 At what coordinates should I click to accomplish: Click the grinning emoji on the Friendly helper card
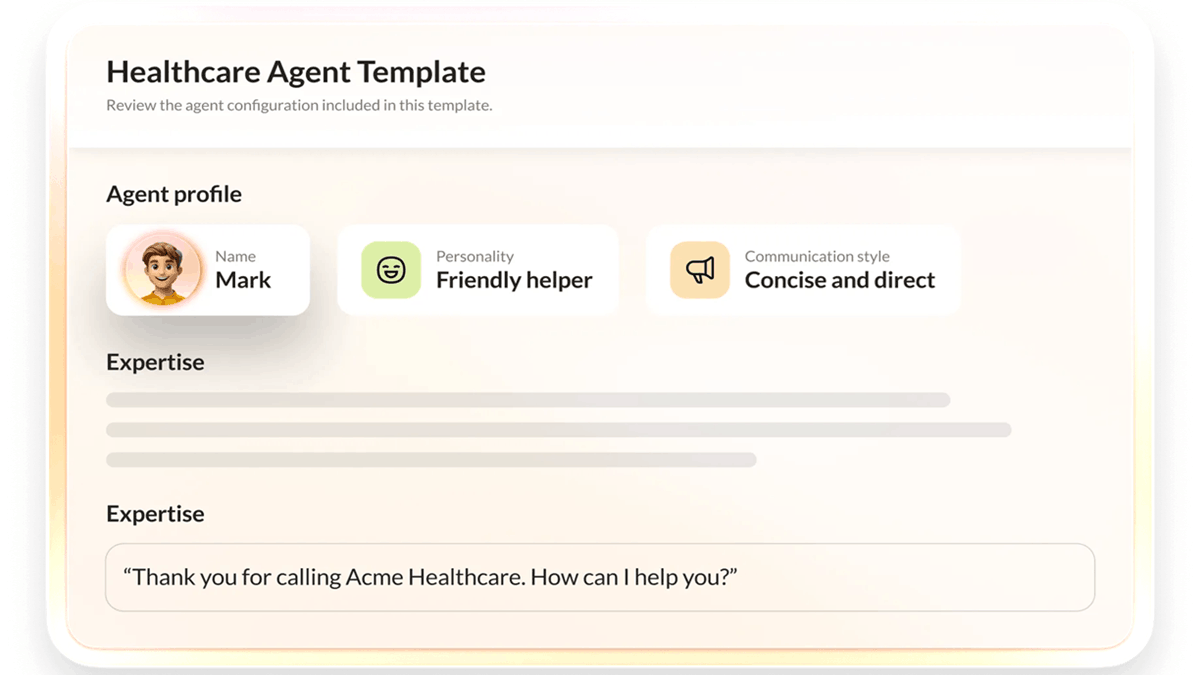click(391, 269)
